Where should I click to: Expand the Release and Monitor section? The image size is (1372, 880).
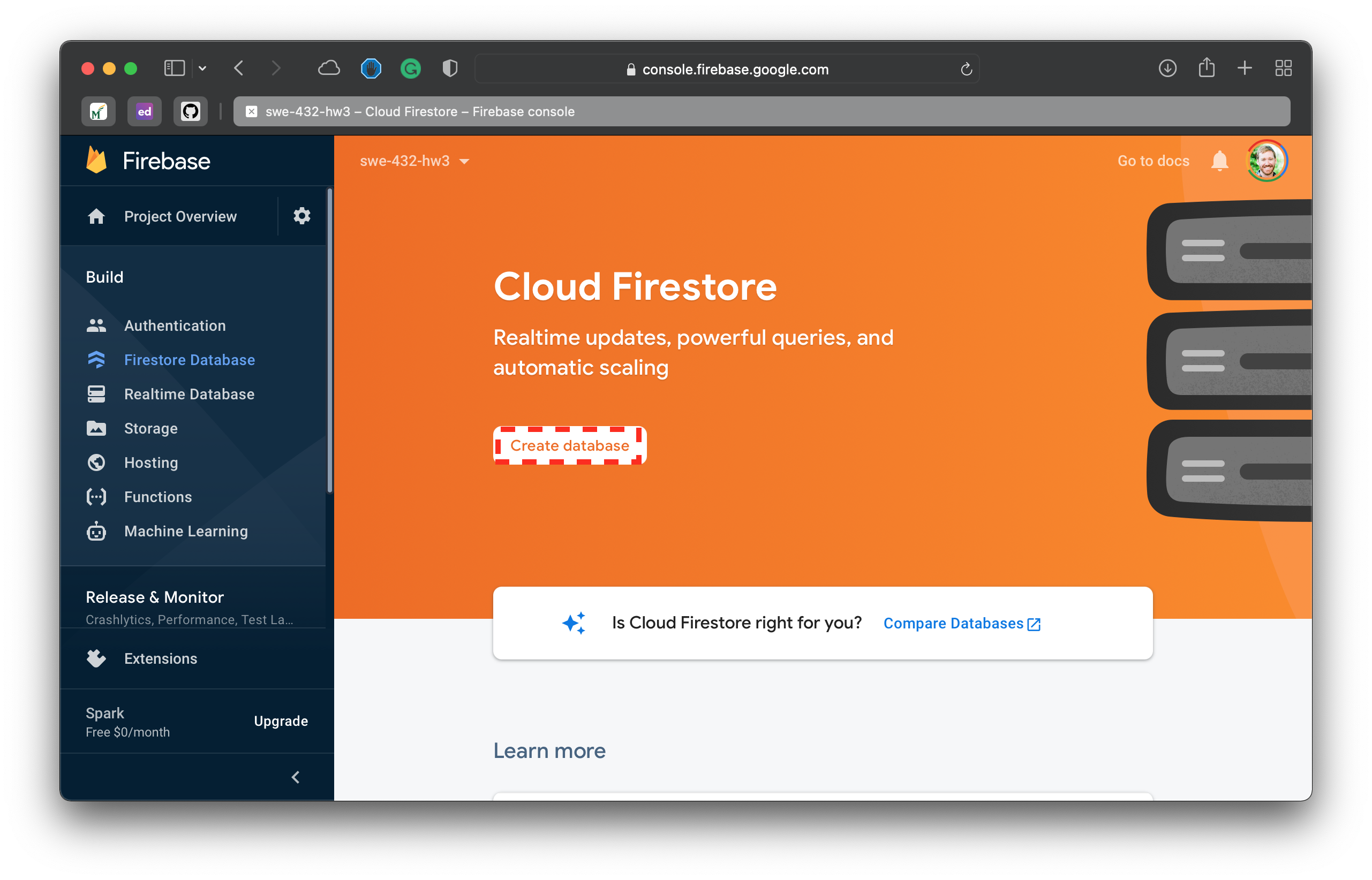[x=155, y=597]
